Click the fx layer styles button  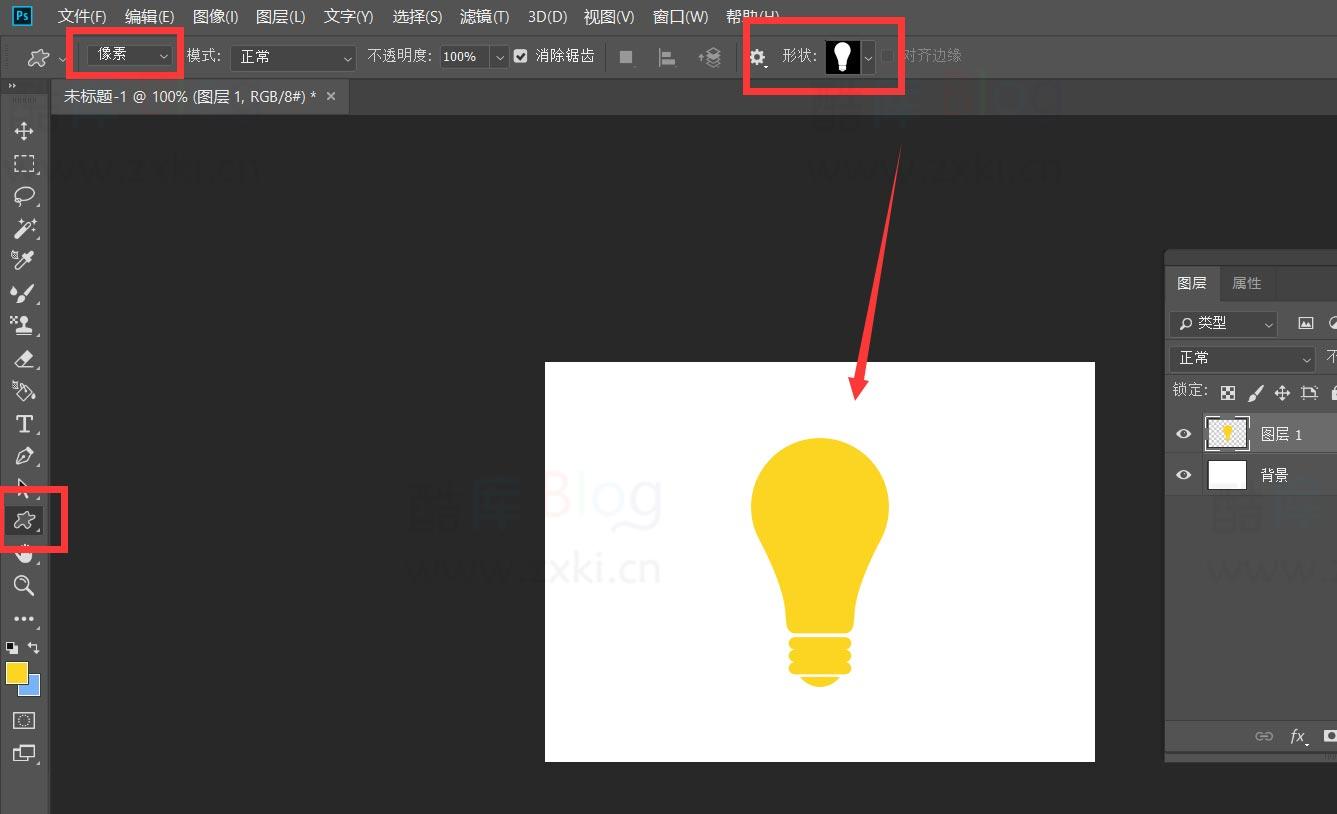(x=1298, y=737)
